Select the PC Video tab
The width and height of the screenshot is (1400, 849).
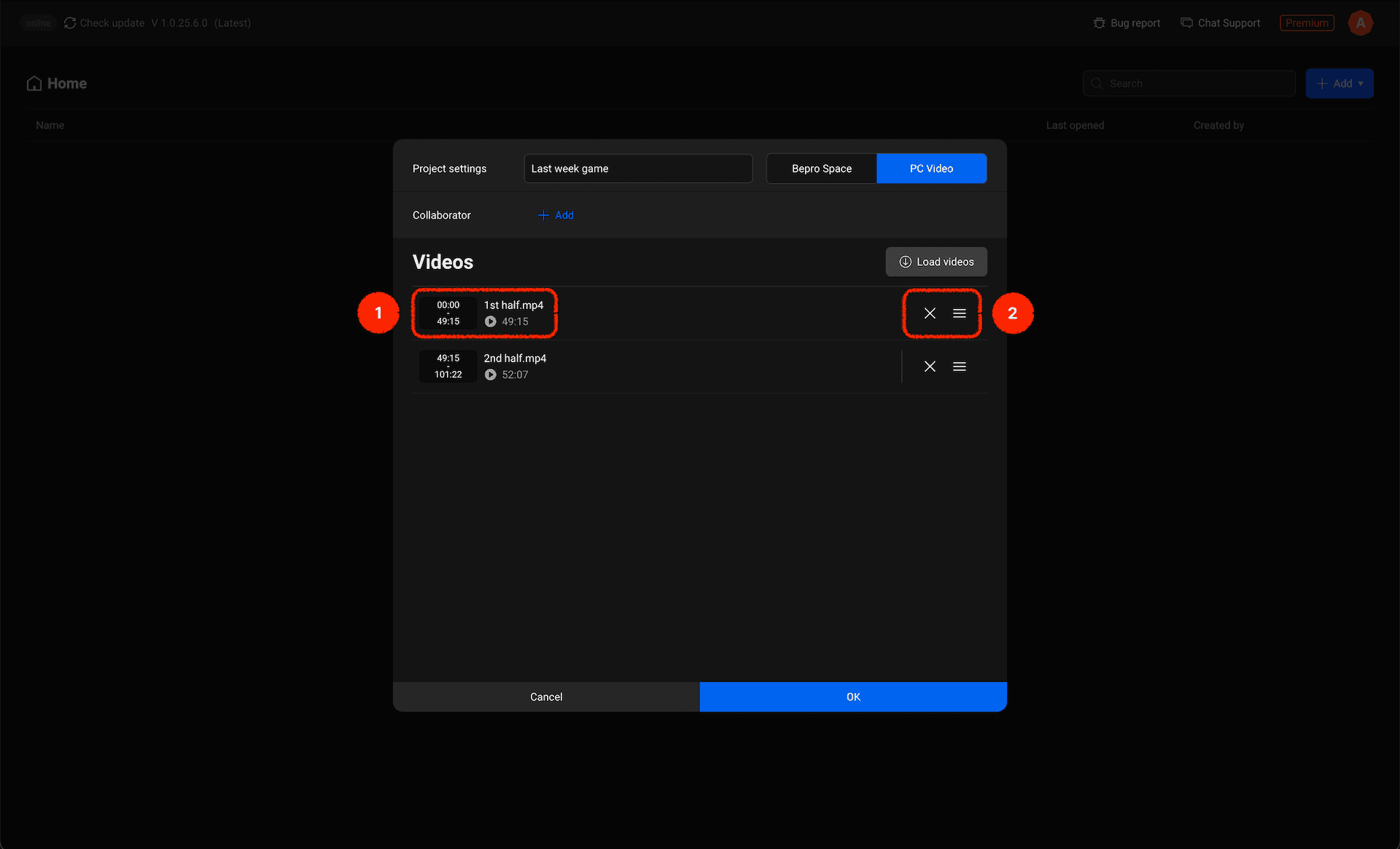pyautogui.click(x=931, y=168)
